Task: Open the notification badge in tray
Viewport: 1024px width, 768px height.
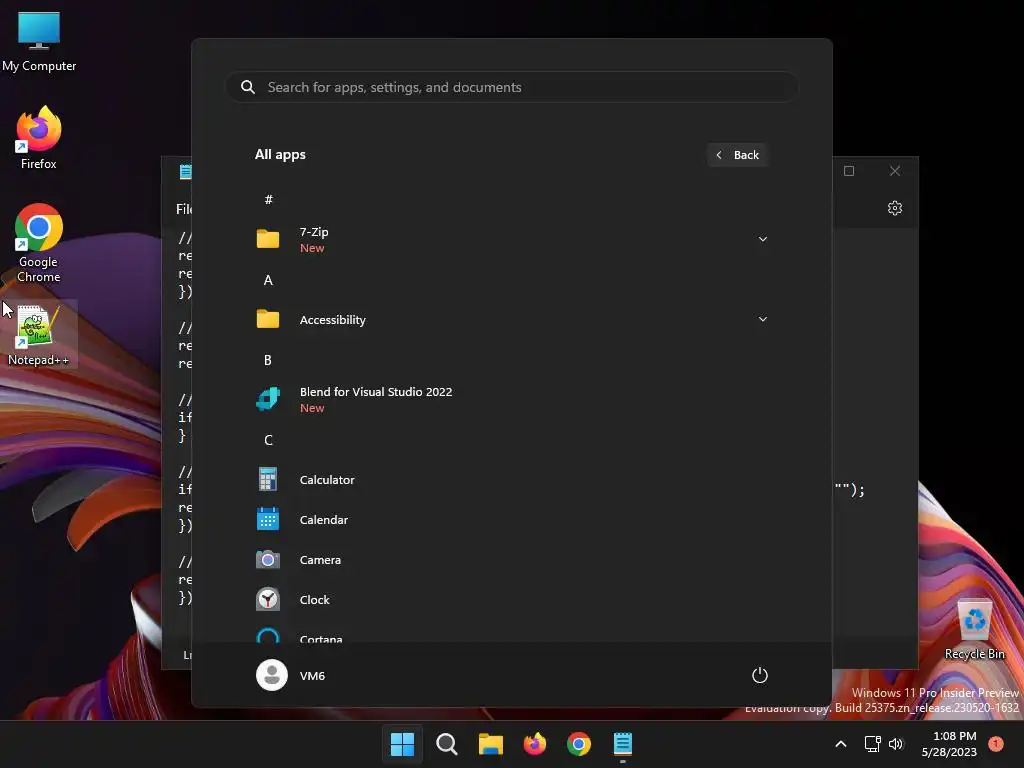Action: pos(996,743)
